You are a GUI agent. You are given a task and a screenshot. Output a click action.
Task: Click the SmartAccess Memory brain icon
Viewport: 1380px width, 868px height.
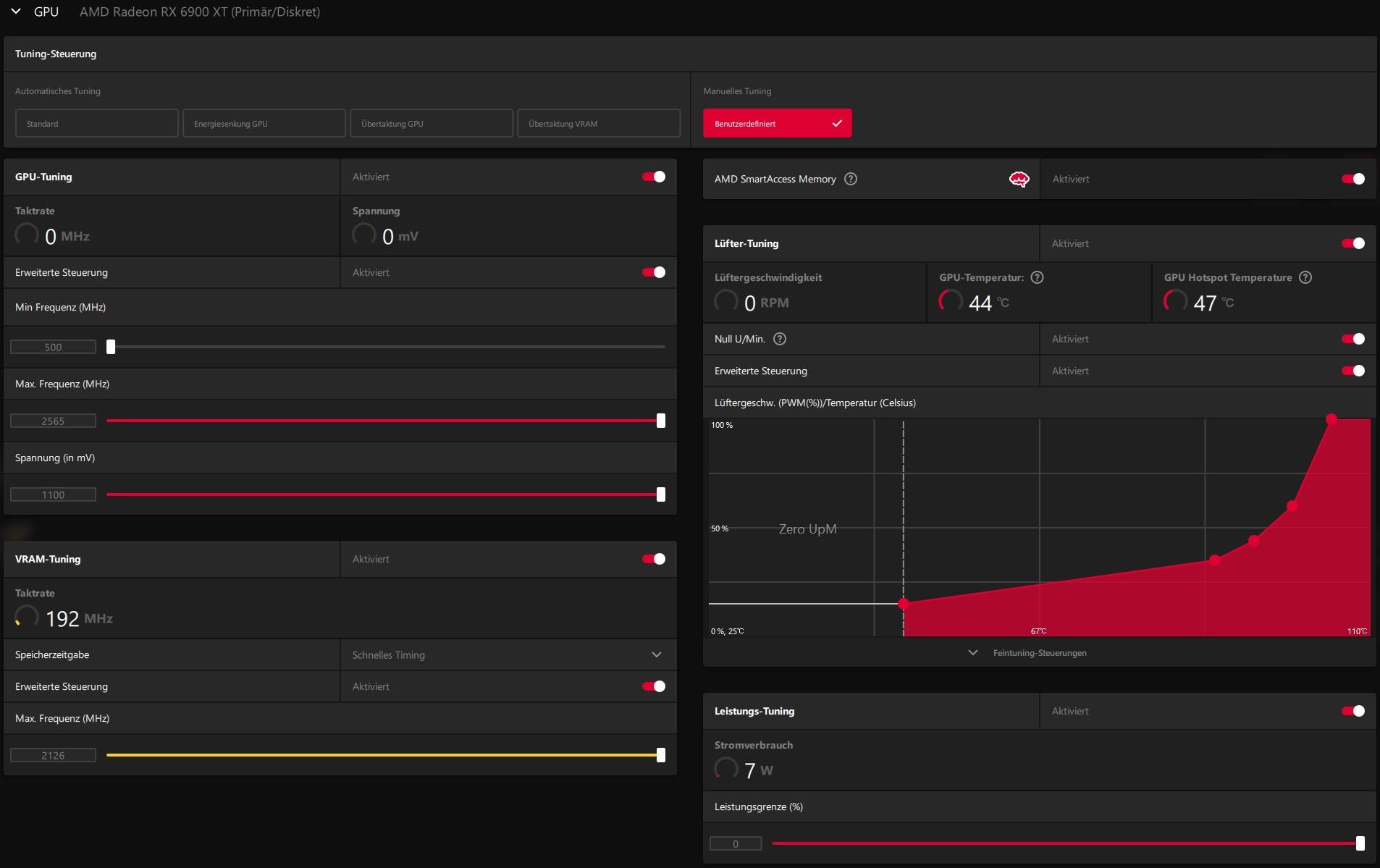click(1019, 179)
